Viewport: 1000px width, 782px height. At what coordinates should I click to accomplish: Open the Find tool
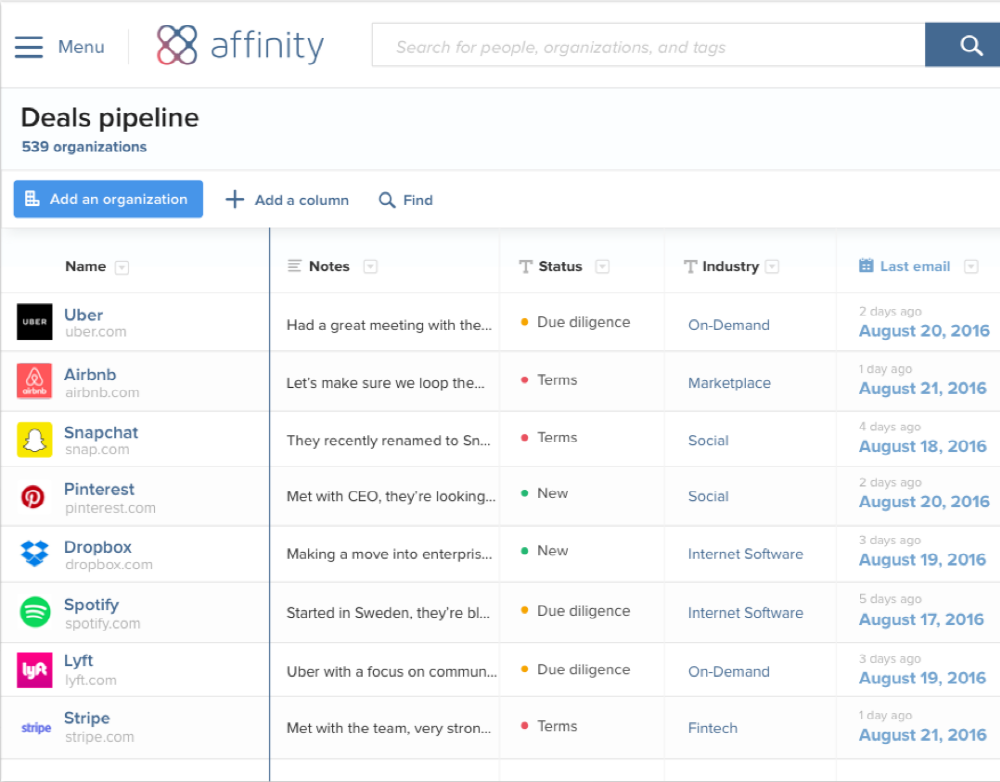click(x=406, y=200)
